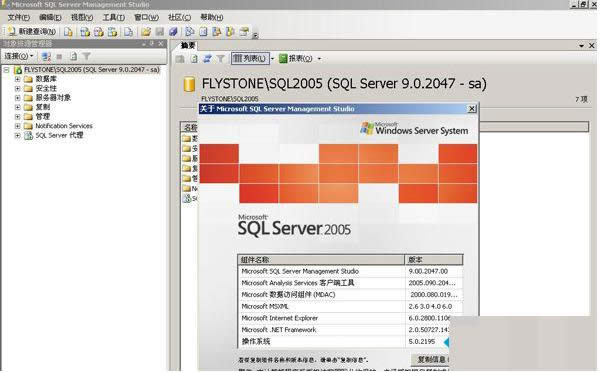Click the 复制信息 button in About dialog
This screenshot has height=372, width=600.
point(431,360)
